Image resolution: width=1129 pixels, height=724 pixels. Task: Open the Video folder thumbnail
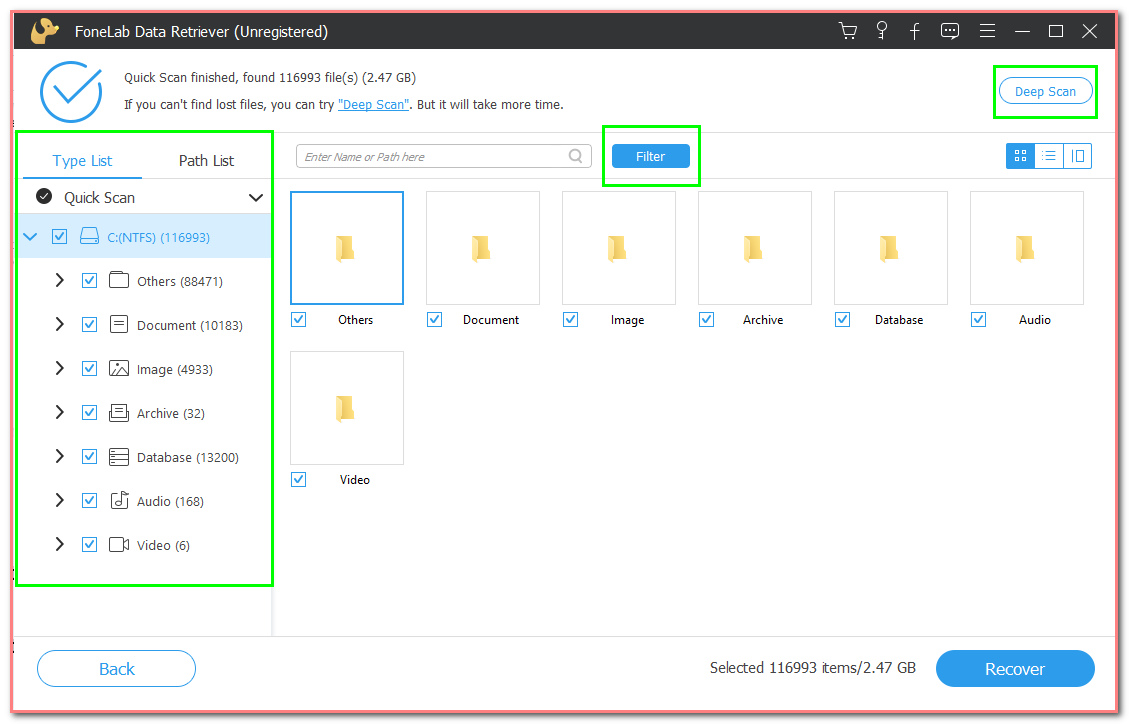click(346, 408)
